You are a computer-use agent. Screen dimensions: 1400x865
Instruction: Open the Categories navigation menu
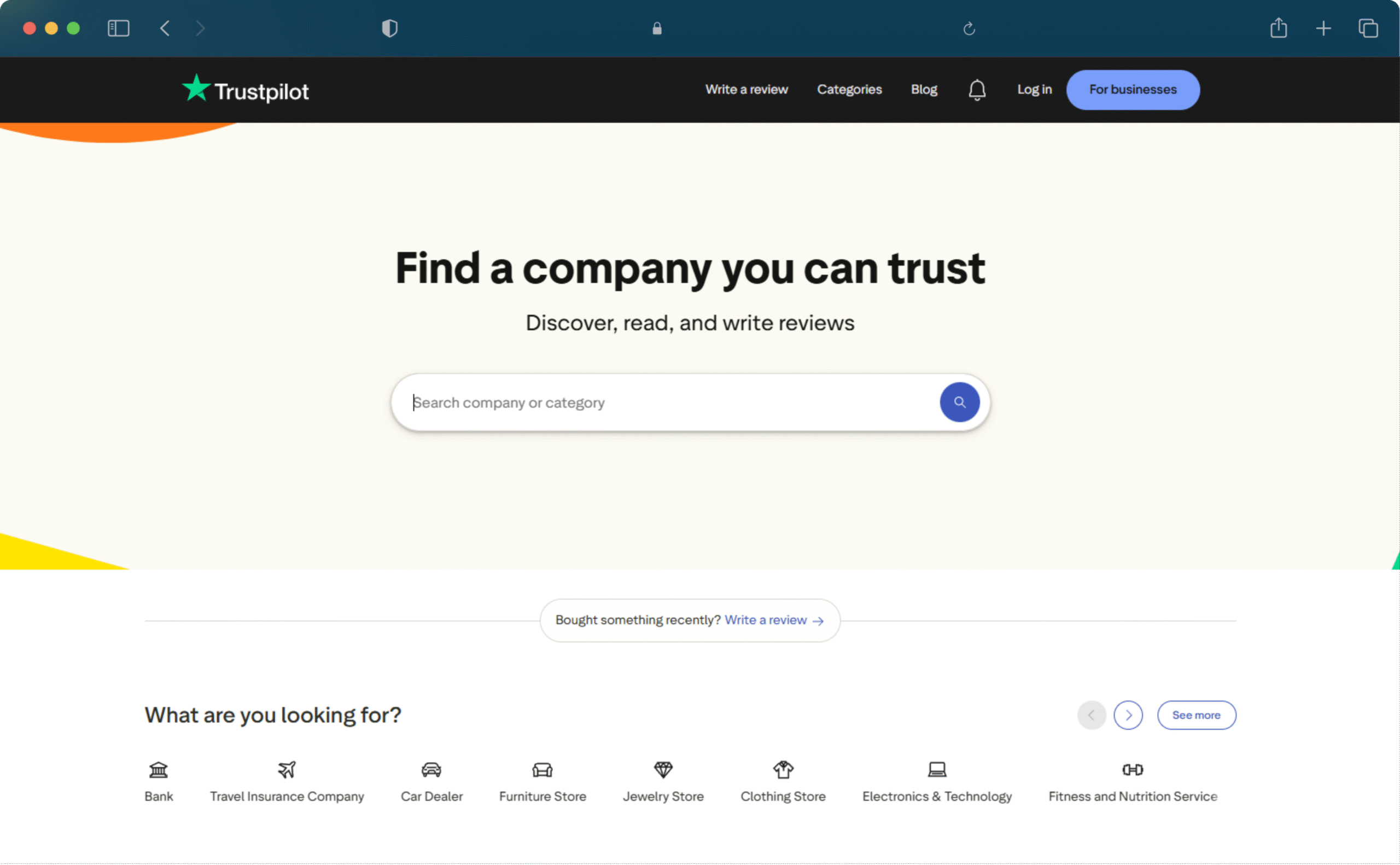pyautogui.click(x=849, y=90)
